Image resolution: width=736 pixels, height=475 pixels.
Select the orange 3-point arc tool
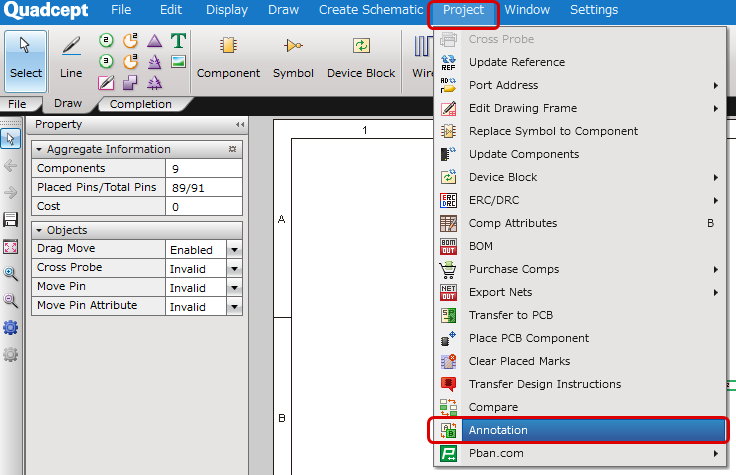pos(130,61)
